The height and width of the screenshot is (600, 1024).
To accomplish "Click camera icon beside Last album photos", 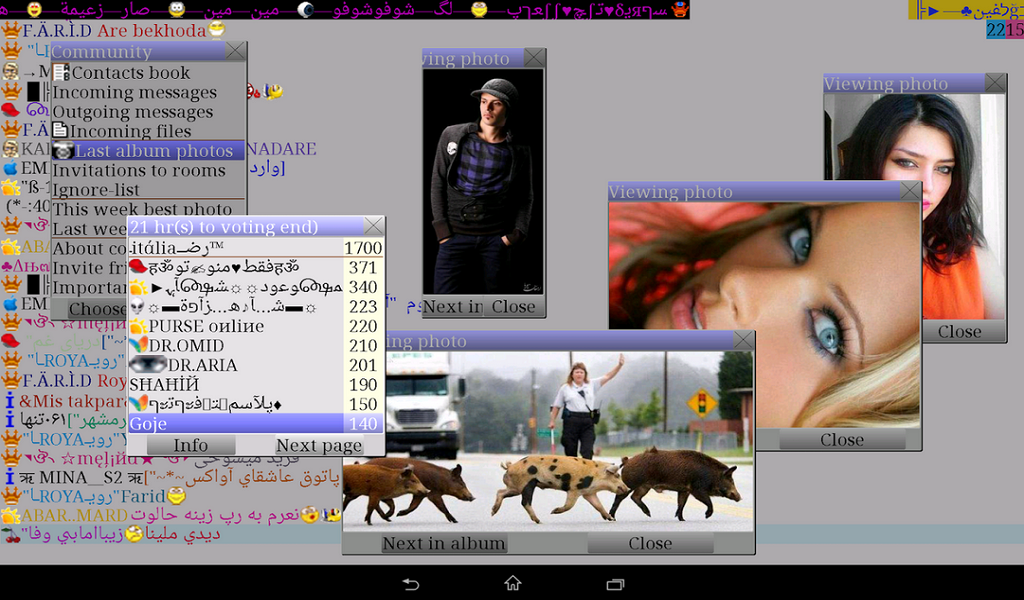I will click(x=63, y=151).
